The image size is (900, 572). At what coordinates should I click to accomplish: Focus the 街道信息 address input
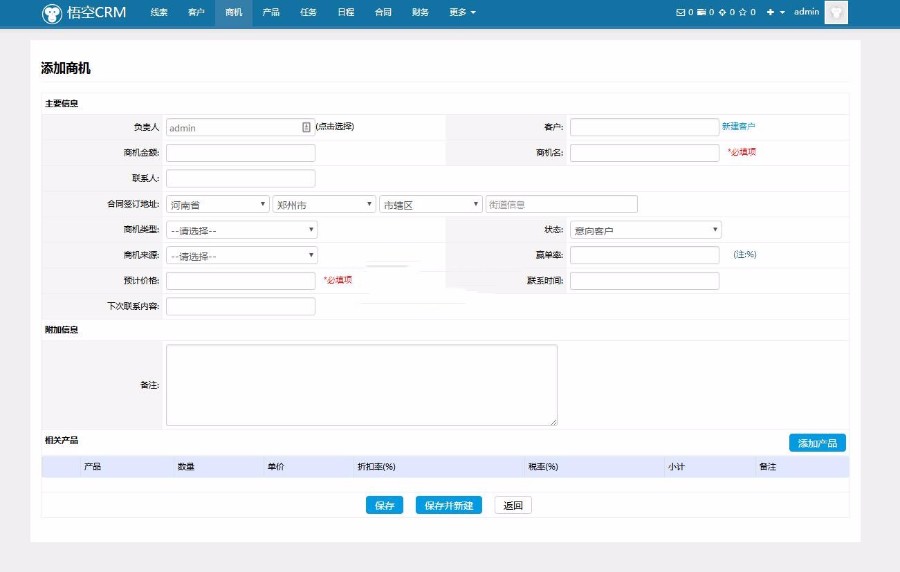coord(561,204)
